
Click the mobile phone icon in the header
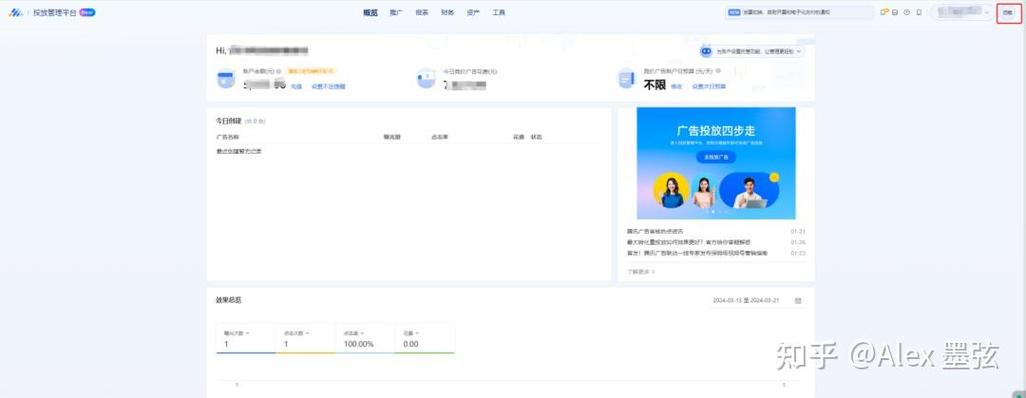(x=919, y=12)
